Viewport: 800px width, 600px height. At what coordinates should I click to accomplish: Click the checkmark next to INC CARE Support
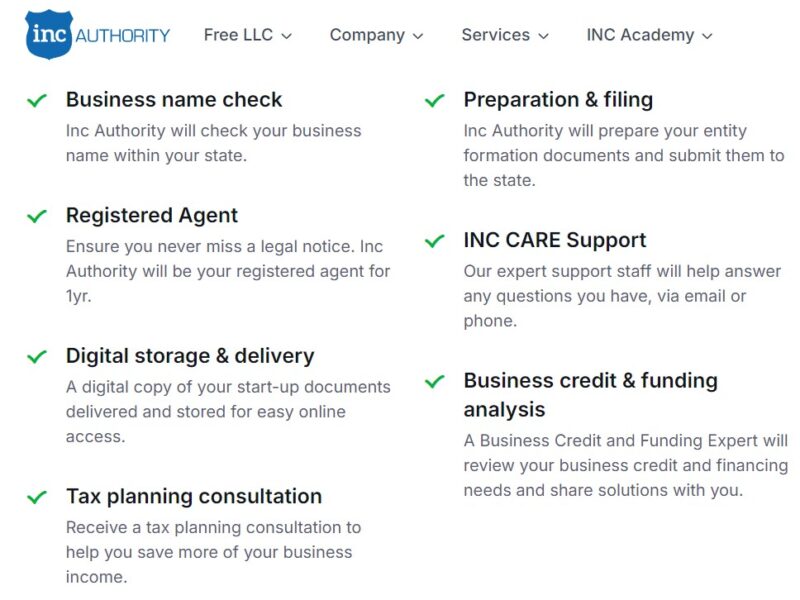click(x=434, y=241)
